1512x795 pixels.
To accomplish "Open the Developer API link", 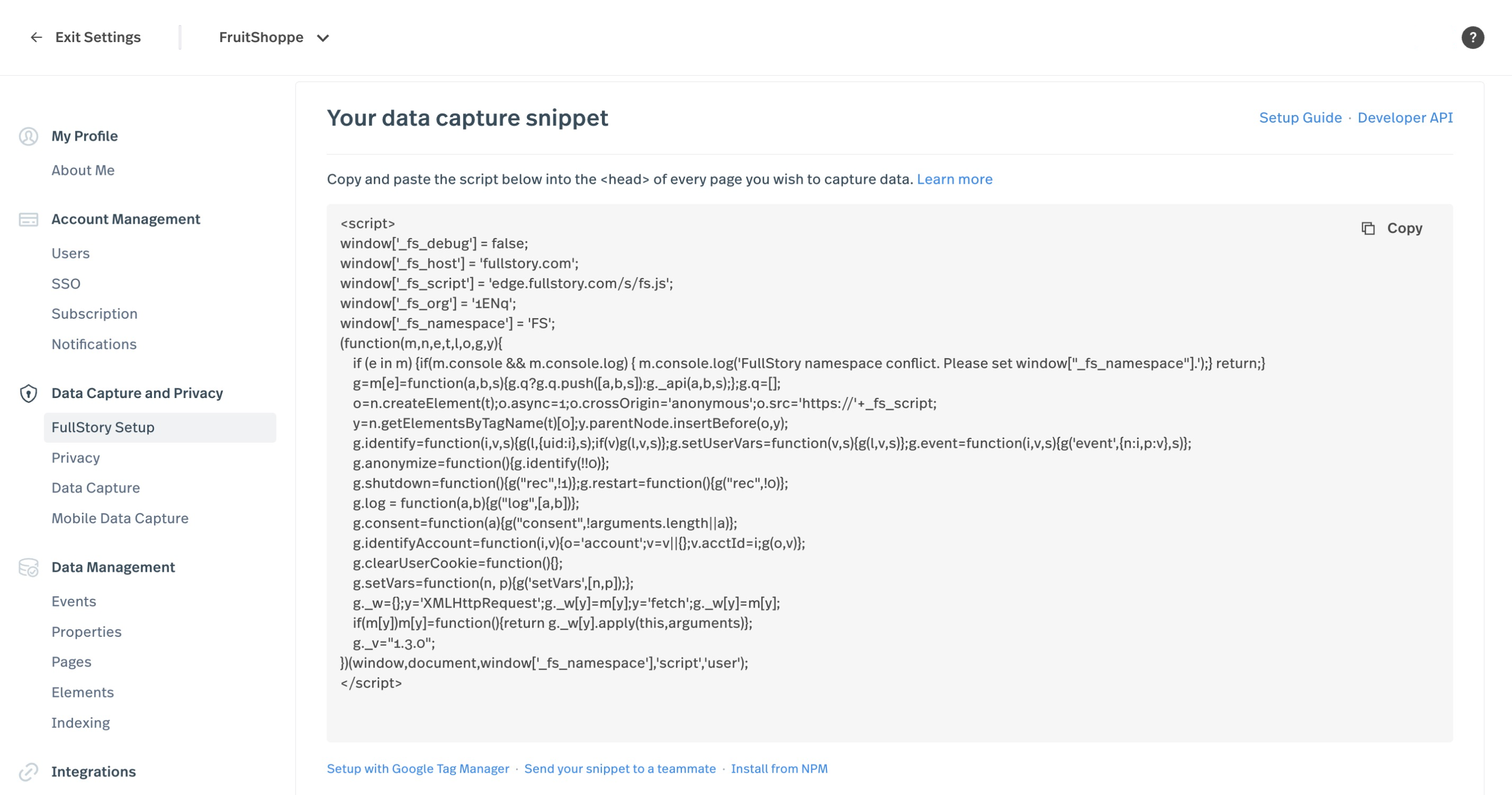I will coord(1405,118).
